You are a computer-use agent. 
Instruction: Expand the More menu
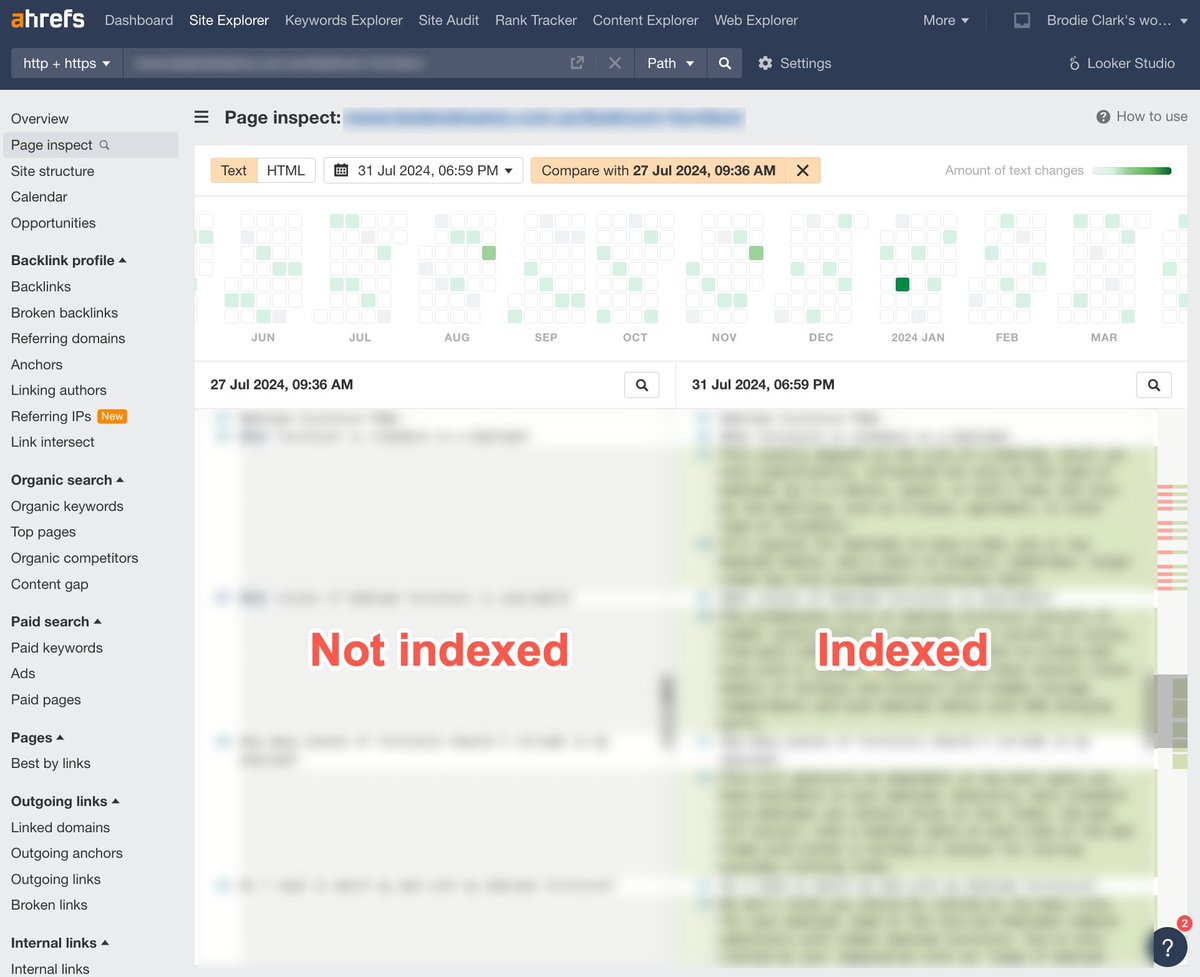pyautogui.click(x=946, y=20)
